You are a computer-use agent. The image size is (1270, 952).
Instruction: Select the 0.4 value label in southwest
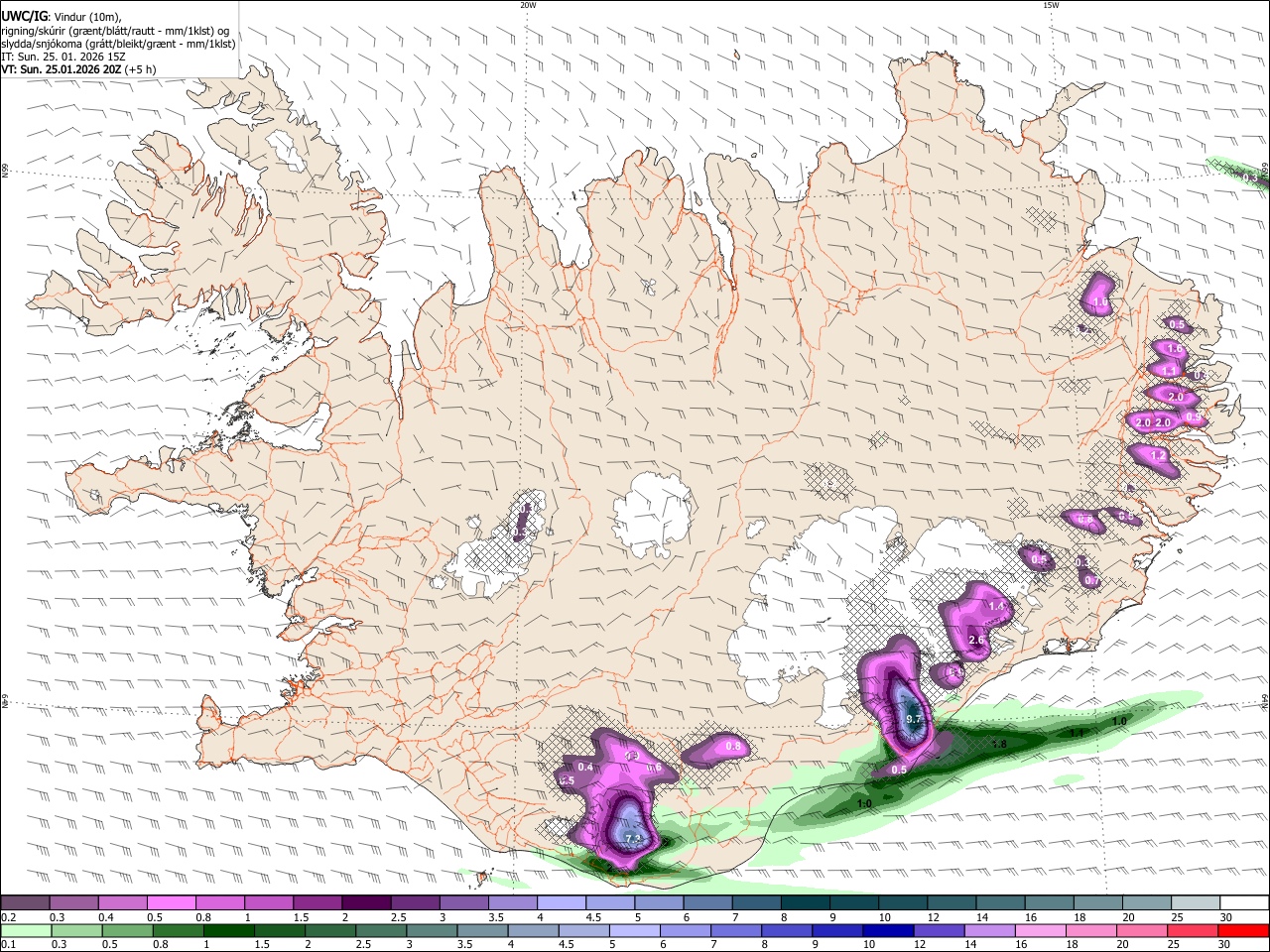tap(585, 768)
